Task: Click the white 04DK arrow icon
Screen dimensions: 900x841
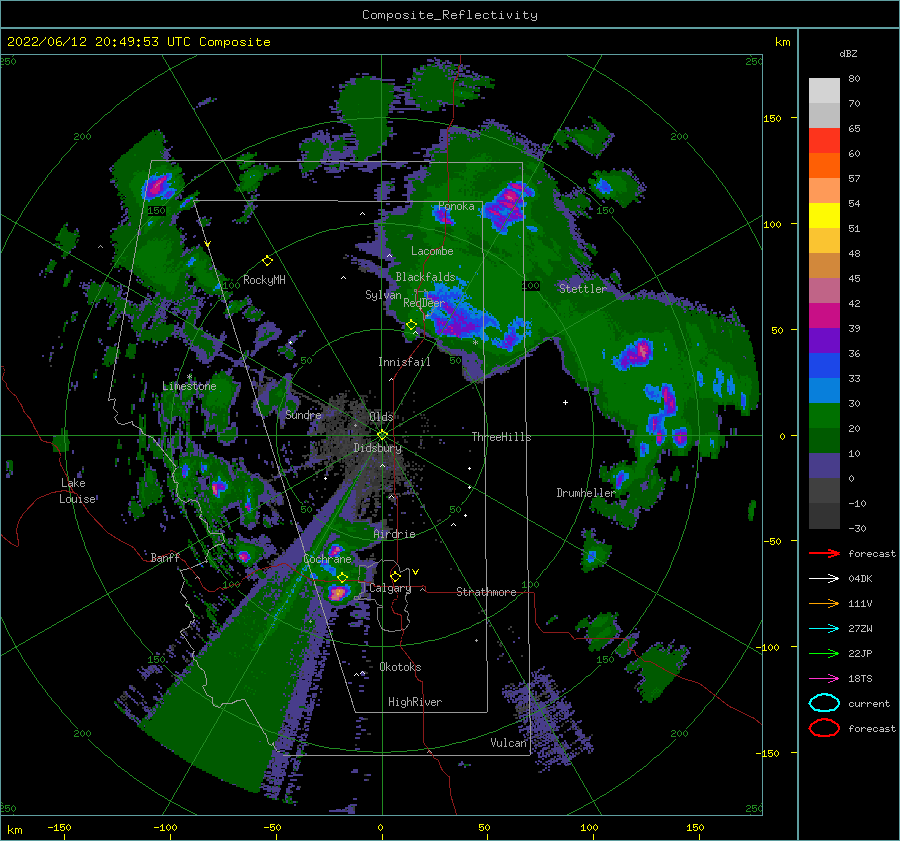Action: pyautogui.click(x=824, y=579)
